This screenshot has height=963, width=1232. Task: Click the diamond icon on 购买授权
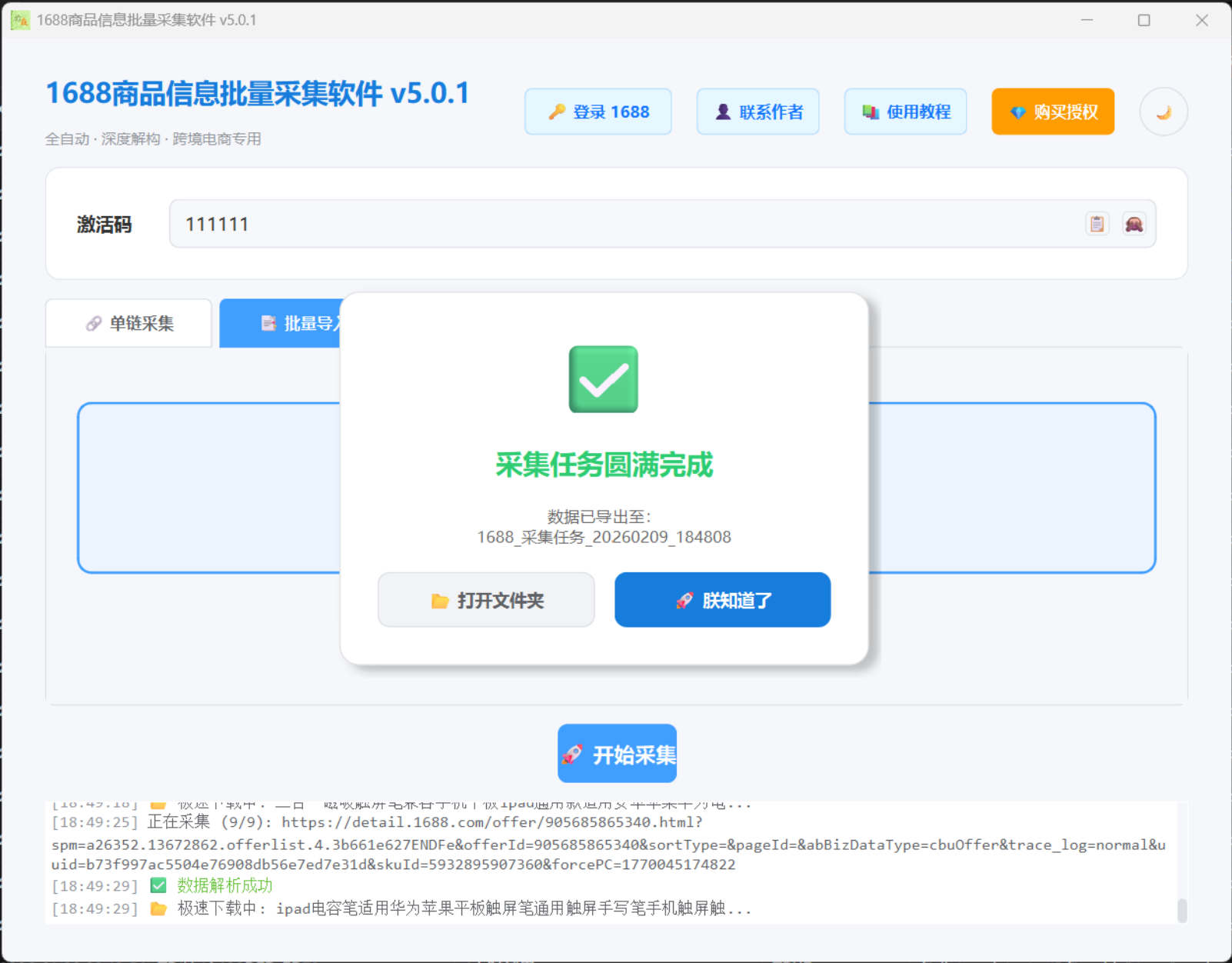click(x=1017, y=112)
